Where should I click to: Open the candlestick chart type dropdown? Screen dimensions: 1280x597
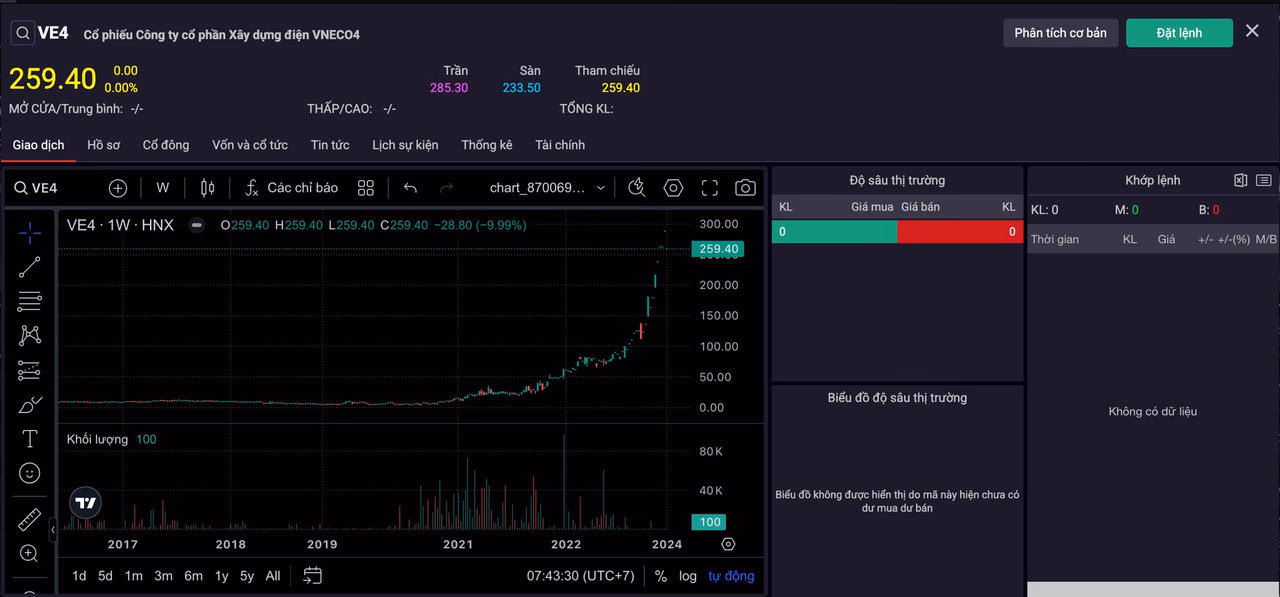click(208, 188)
